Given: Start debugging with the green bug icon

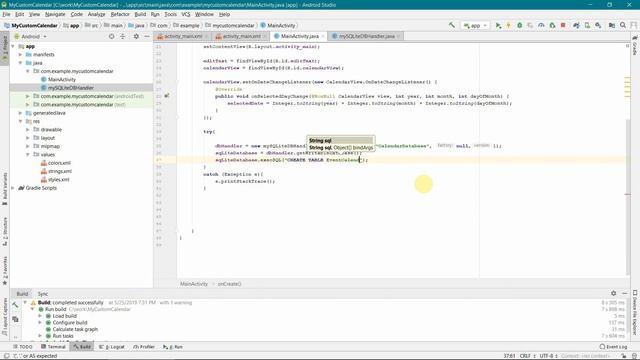Looking at the screenshot, I should 520,25.
